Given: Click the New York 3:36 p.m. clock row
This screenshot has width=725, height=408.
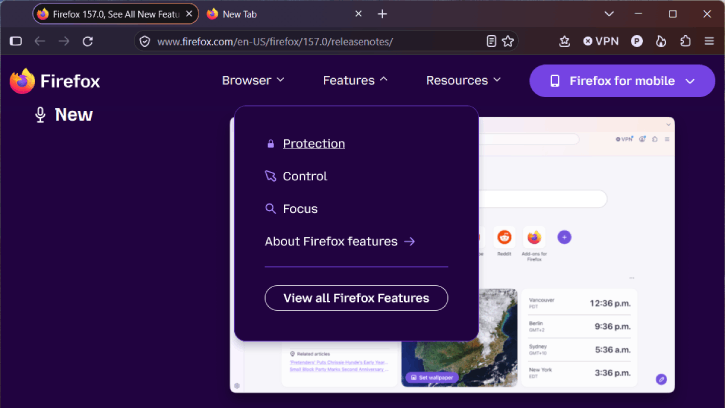Looking at the screenshot, I should point(579,373).
